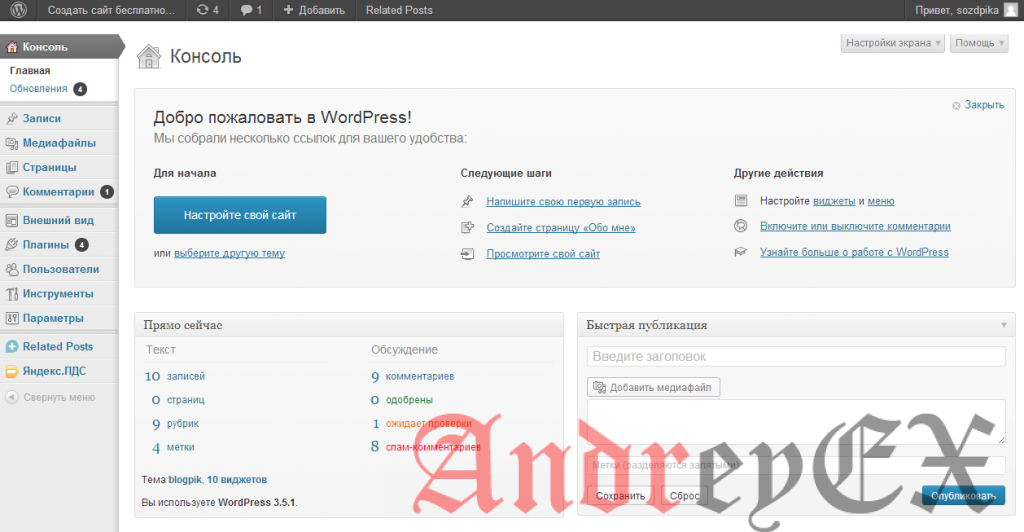This screenshot has height=532, width=1024.
Task: Click the Яндекс.ПДС yellow icon
Action: point(12,371)
